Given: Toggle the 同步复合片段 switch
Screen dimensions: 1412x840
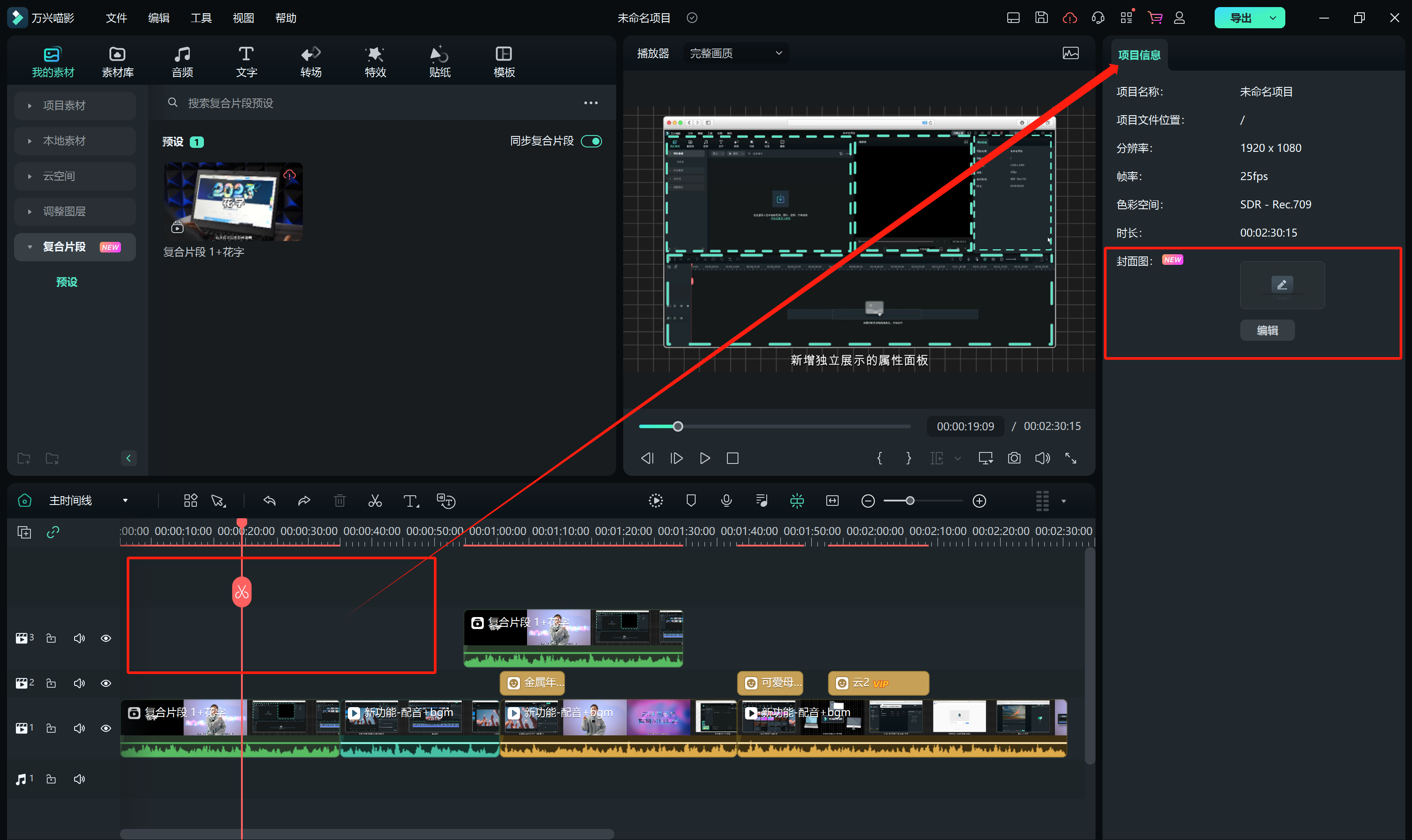Looking at the screenshot, I should [x=591, y=142].
